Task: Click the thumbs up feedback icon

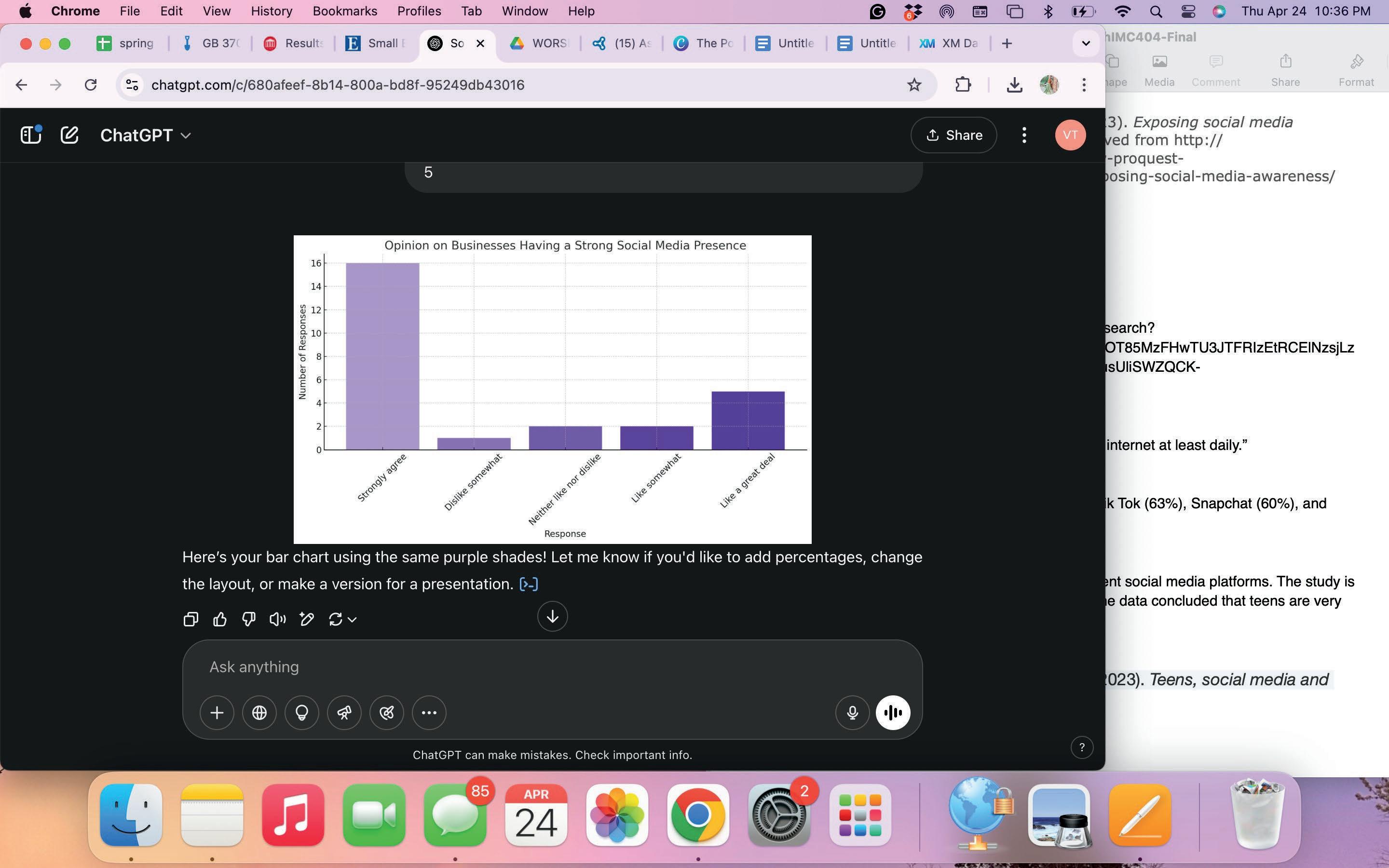Action: click(219, 619)
